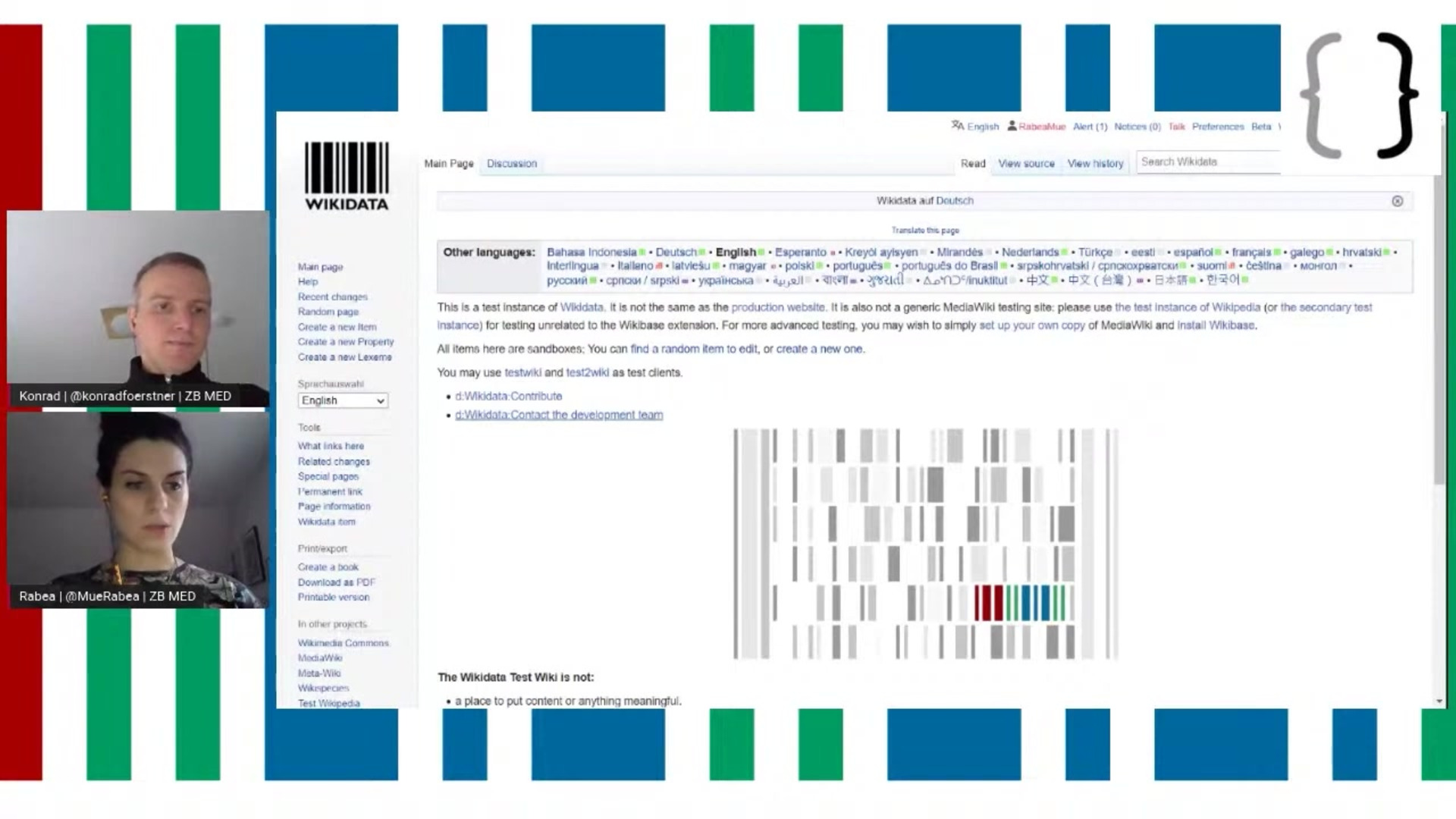Click the Preferences icon in top bar
Image resolution: width=1456 pixels, height=819 pixels.
(1217, 126)
